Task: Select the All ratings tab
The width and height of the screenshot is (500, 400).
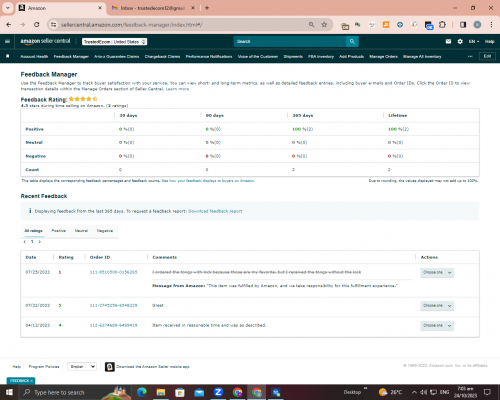Action: point(33,231)
